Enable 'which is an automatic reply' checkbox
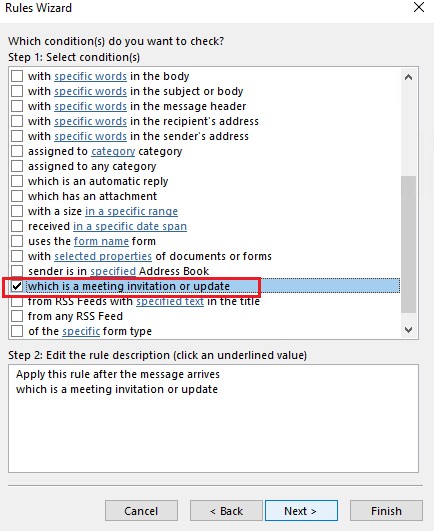The image size is (434, 531). [17, 181]
